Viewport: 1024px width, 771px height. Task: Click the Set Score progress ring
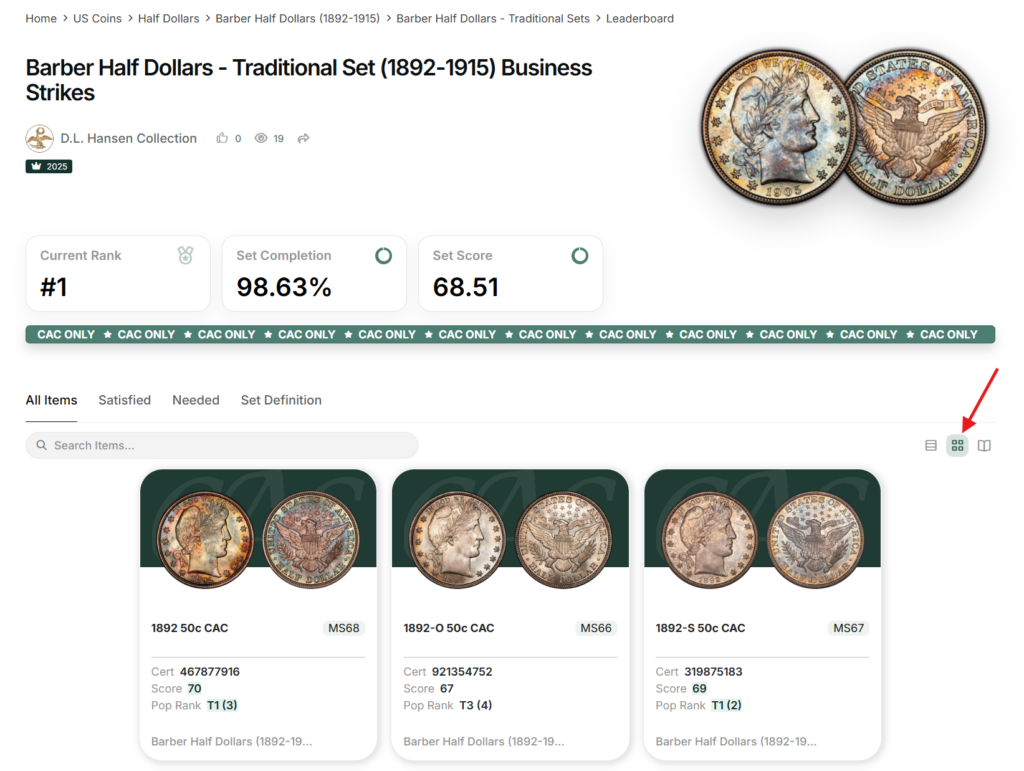pyautogui.click(x=579, y=256)
